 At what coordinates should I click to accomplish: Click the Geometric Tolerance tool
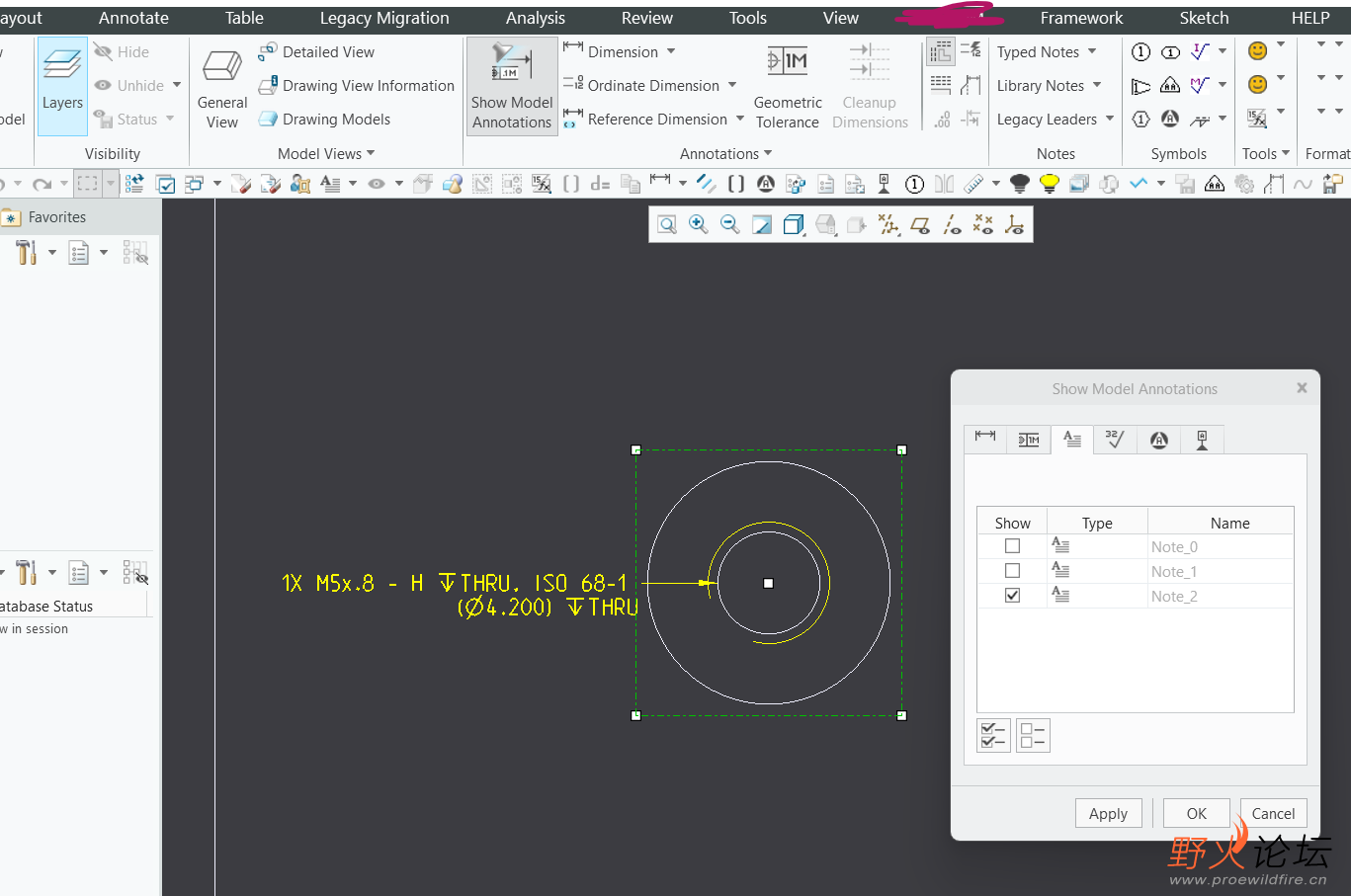pos(788,87)
